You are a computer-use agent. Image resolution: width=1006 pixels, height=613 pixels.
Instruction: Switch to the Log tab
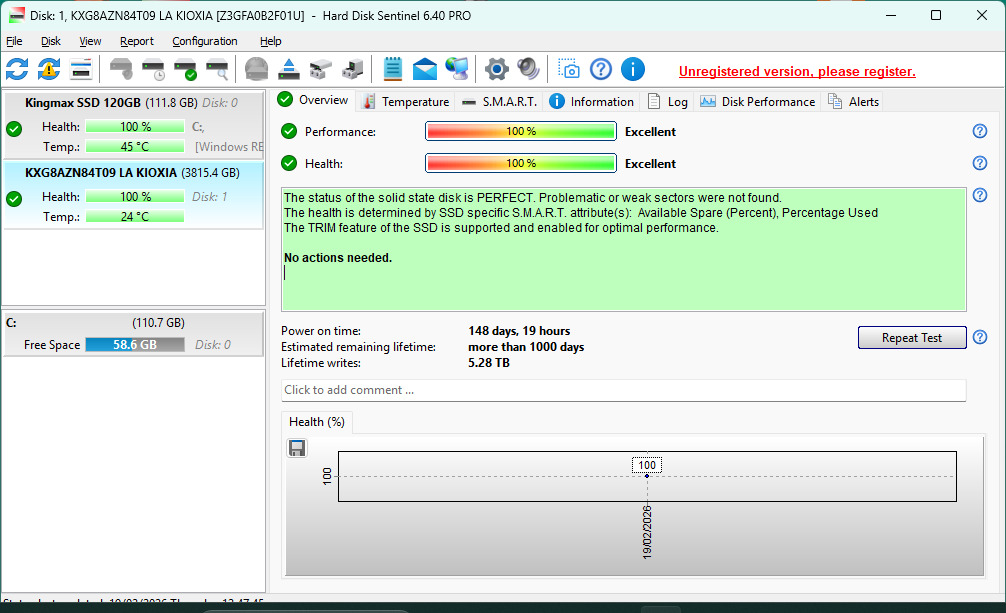(667, 101)
